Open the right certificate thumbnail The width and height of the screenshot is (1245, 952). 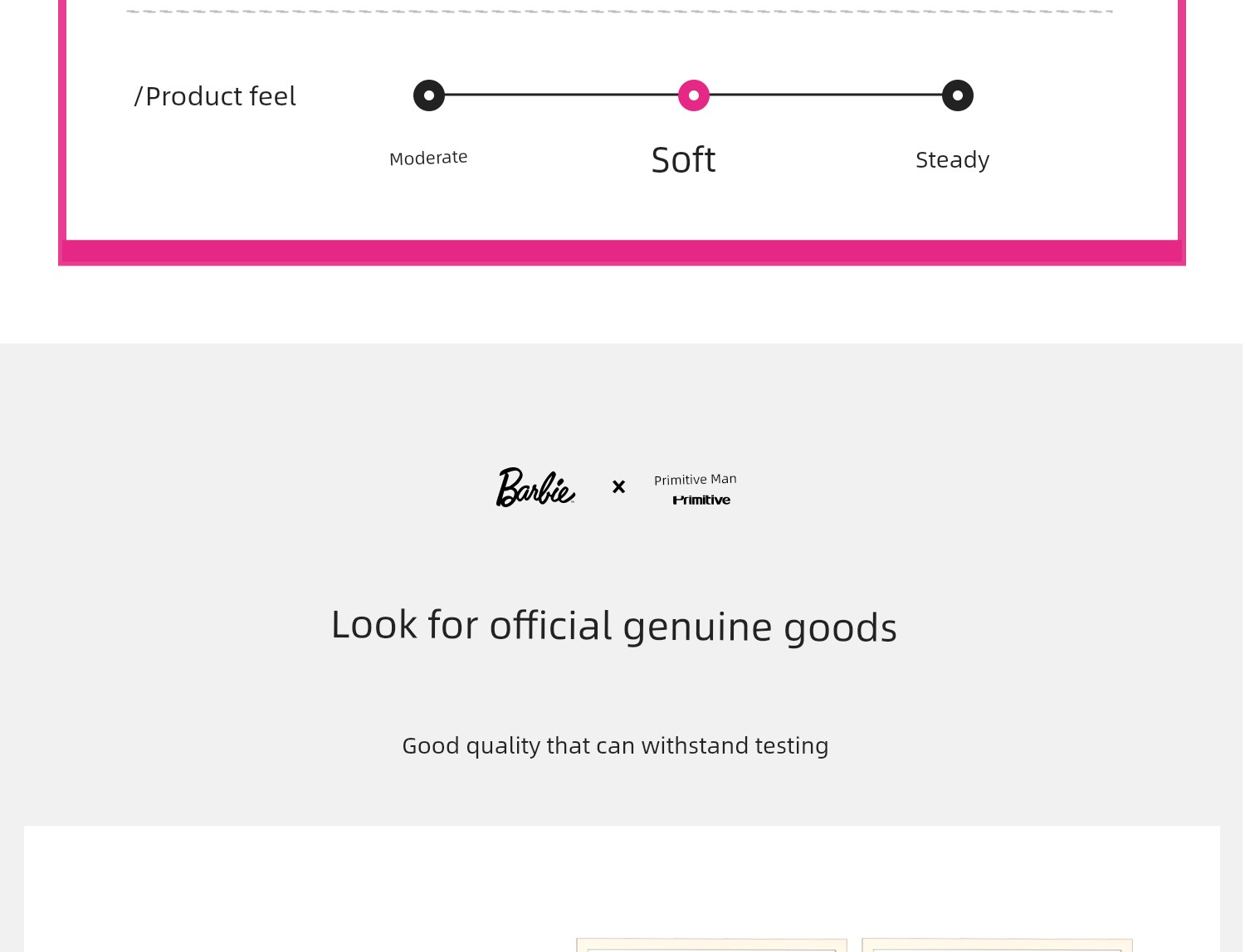997,945
